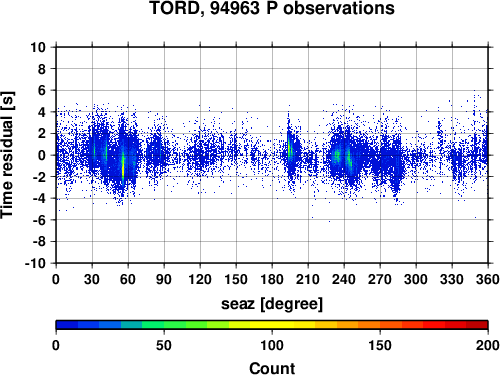The width and height of the screenshot is (500, 375).
Task: Select the dark red end of the colorbar
Action: [x=477, y=325]
